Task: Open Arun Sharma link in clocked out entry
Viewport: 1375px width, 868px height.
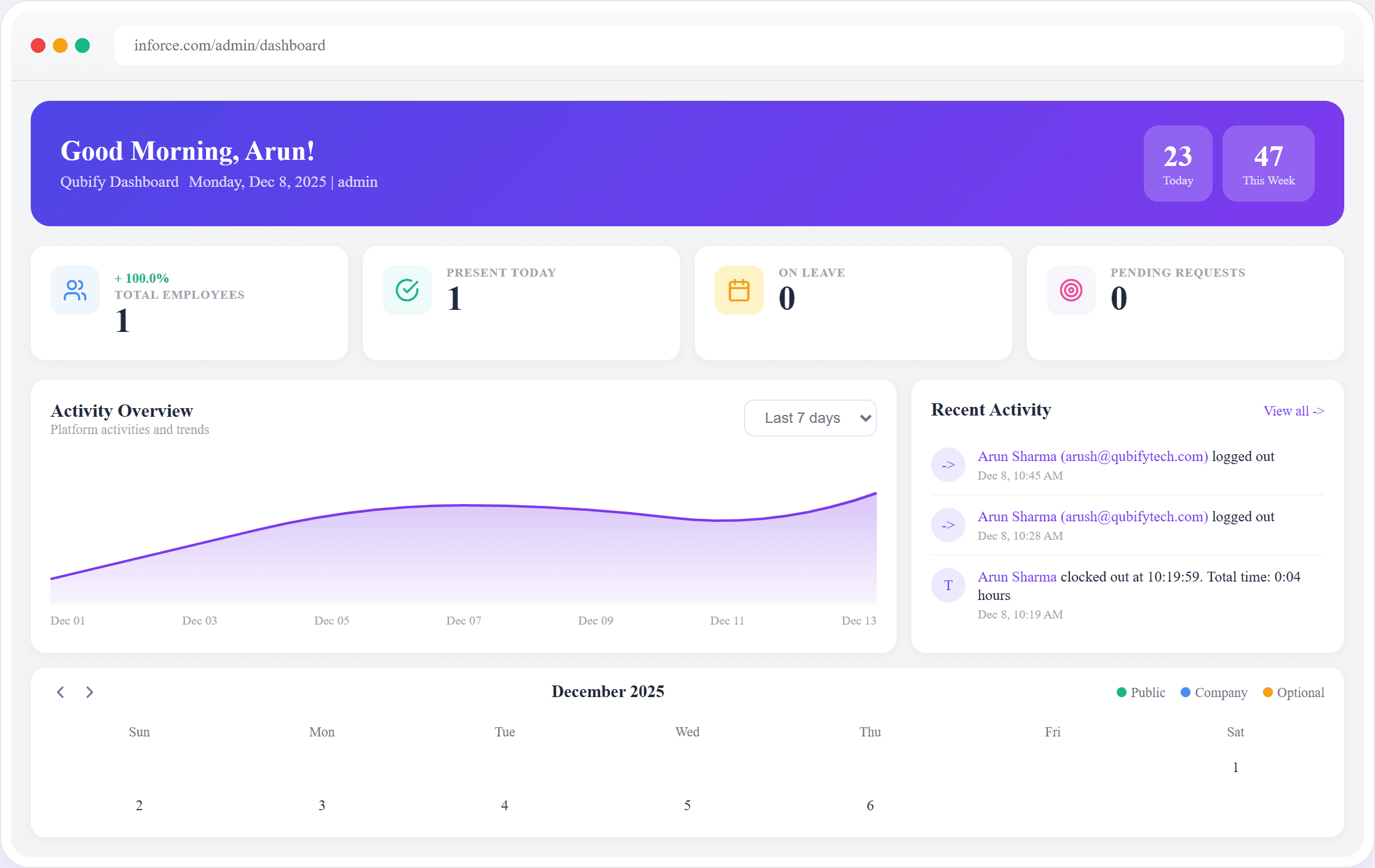Action: (1017, 577)
